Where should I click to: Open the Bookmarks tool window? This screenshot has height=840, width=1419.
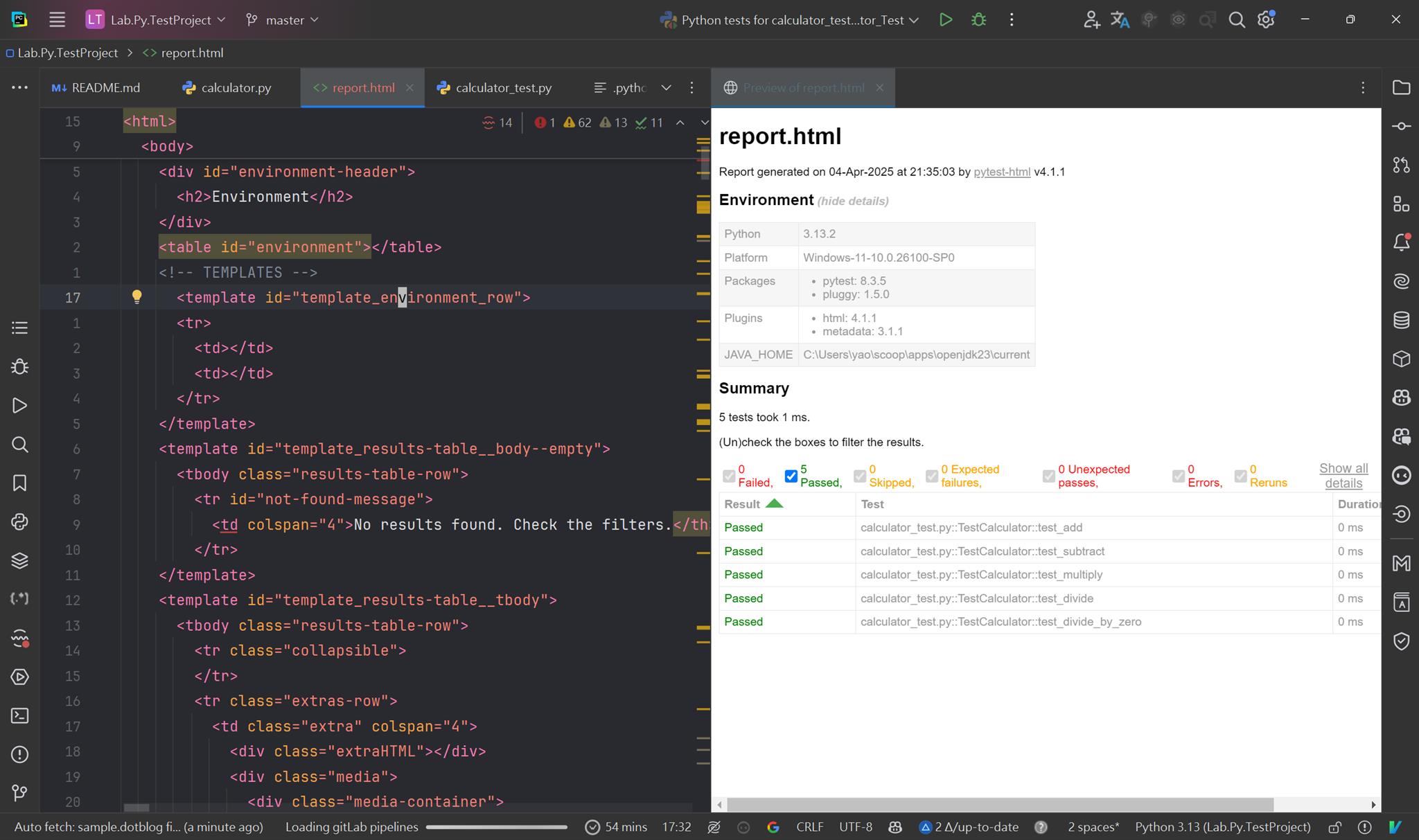(19, 483)
